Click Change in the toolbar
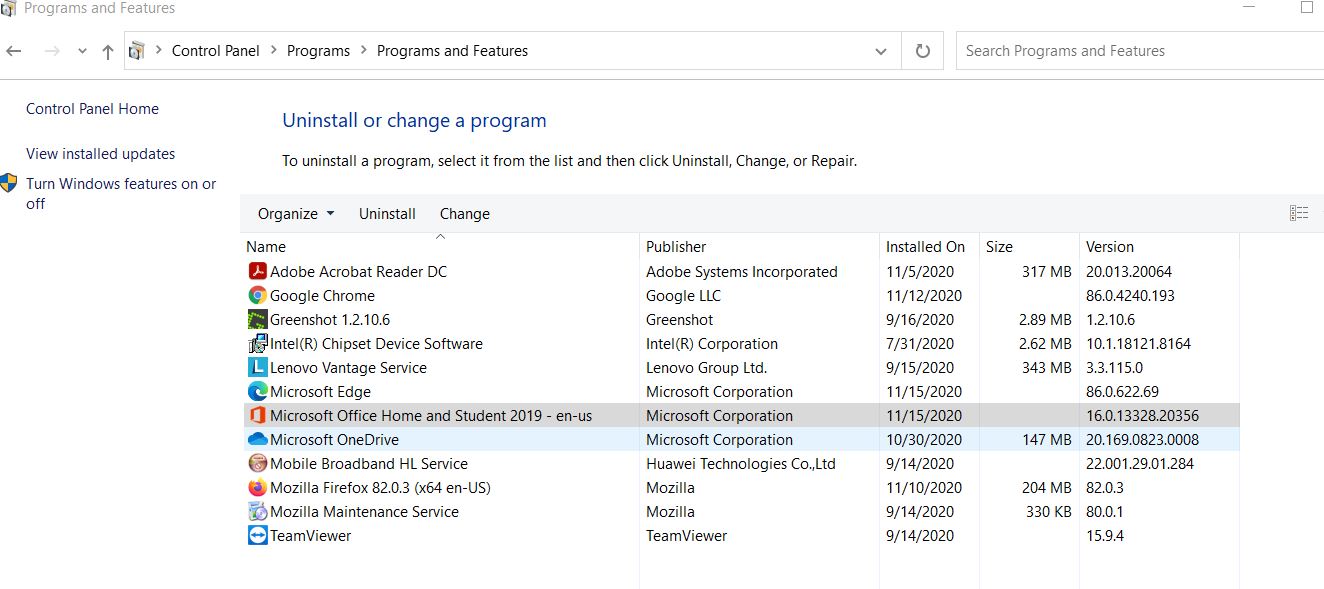The width and height of the screenshot is (1324, 589). point(465,214)
